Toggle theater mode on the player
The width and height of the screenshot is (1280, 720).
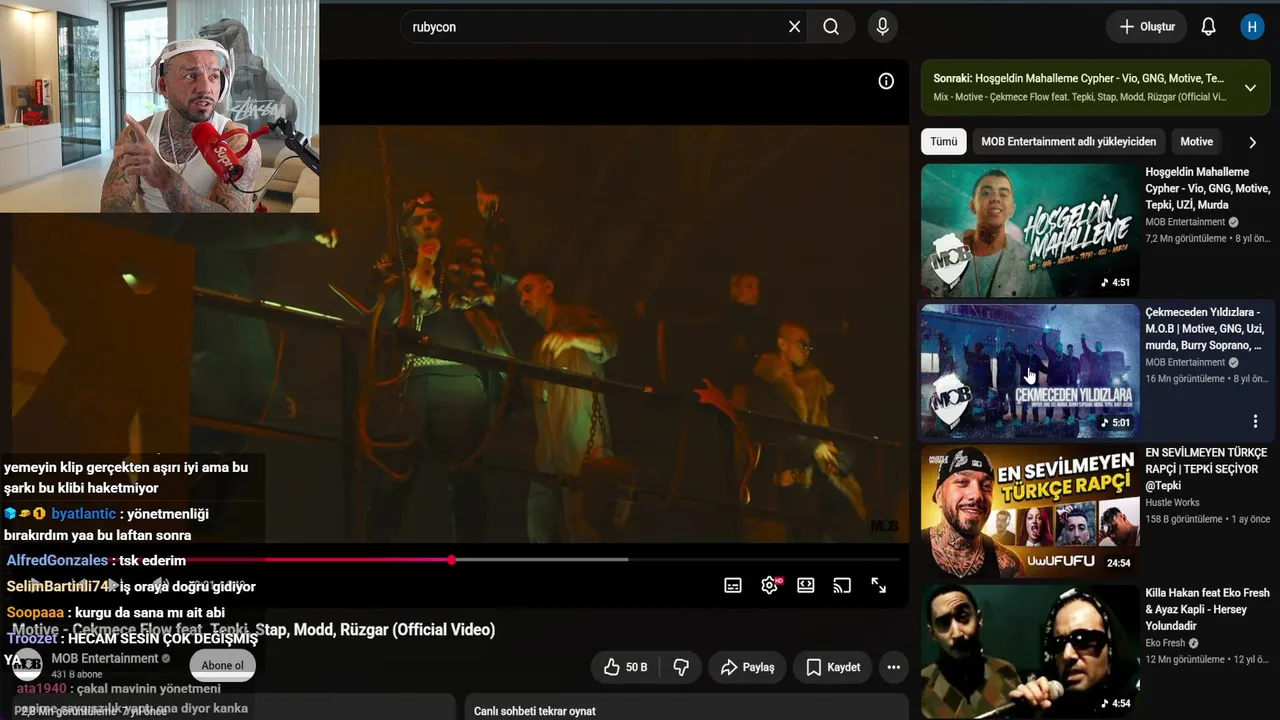[x=806, y=586]
